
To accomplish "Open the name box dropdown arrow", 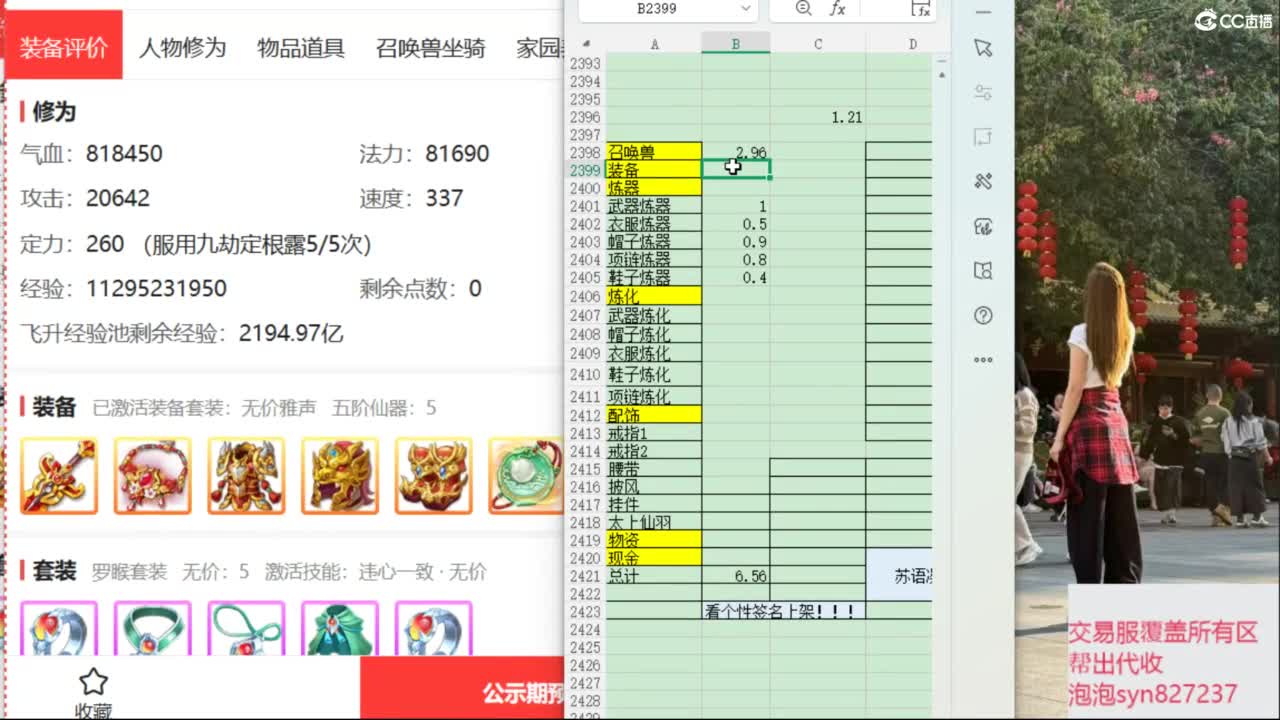I will point(745,8).
